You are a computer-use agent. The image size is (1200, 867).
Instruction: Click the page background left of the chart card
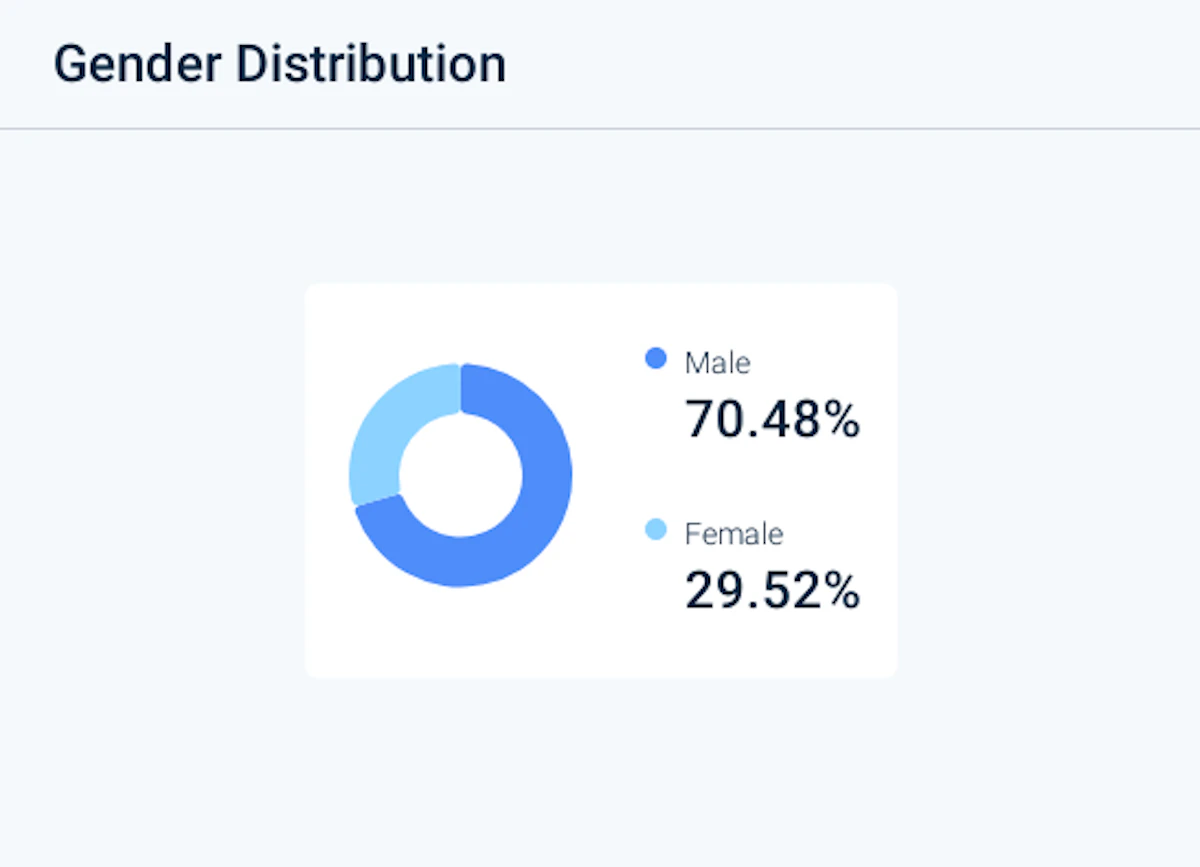[x=150, y=480]
